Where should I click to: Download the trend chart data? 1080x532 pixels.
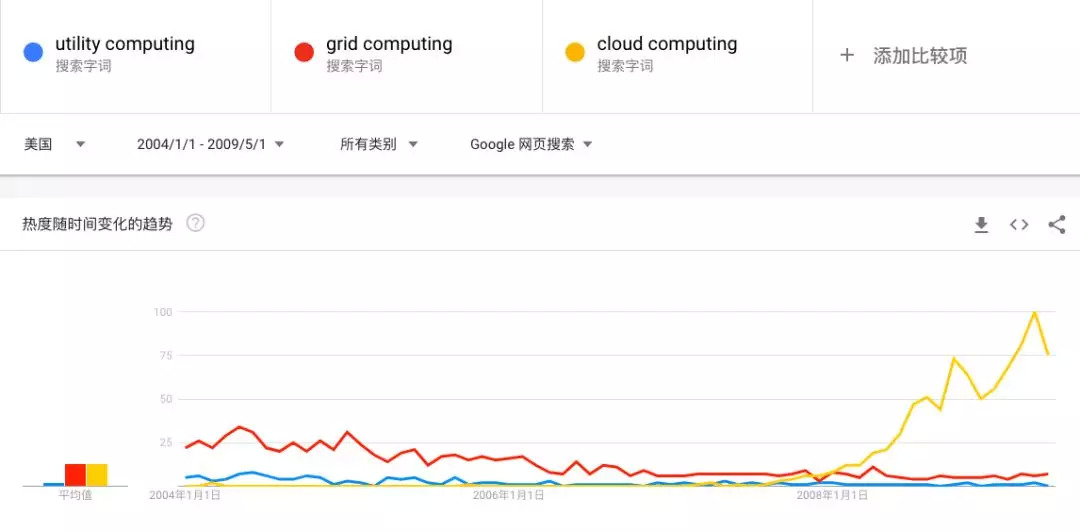point(981,225)
